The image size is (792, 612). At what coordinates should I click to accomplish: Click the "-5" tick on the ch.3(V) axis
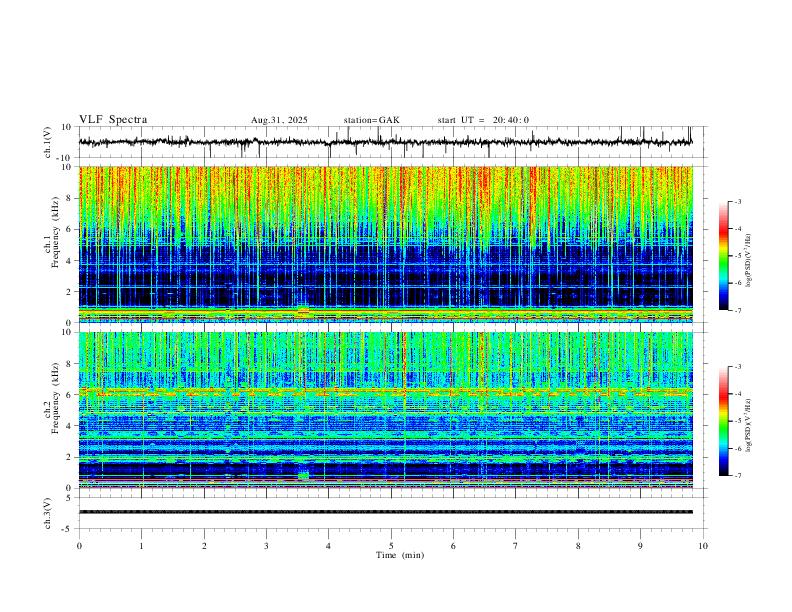click(68, 529)
